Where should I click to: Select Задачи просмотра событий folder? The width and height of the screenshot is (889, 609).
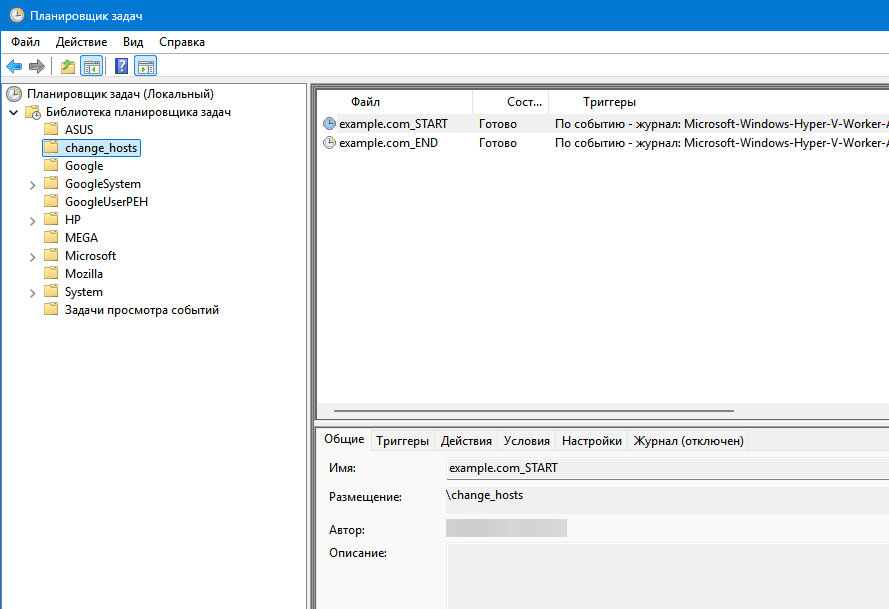tap(141, 310)
